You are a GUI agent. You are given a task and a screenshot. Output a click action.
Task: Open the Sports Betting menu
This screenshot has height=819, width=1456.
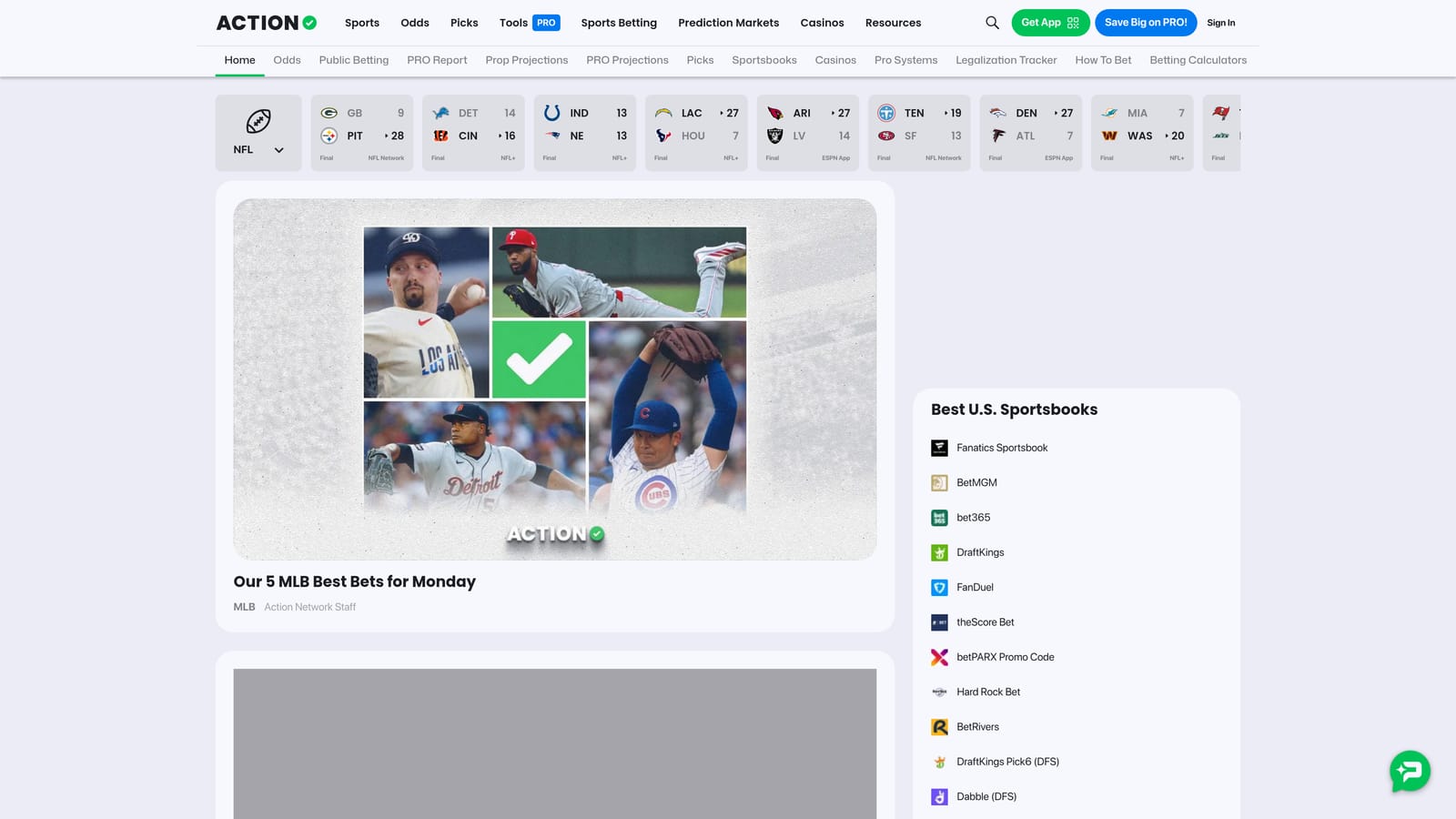coord(619,23)
